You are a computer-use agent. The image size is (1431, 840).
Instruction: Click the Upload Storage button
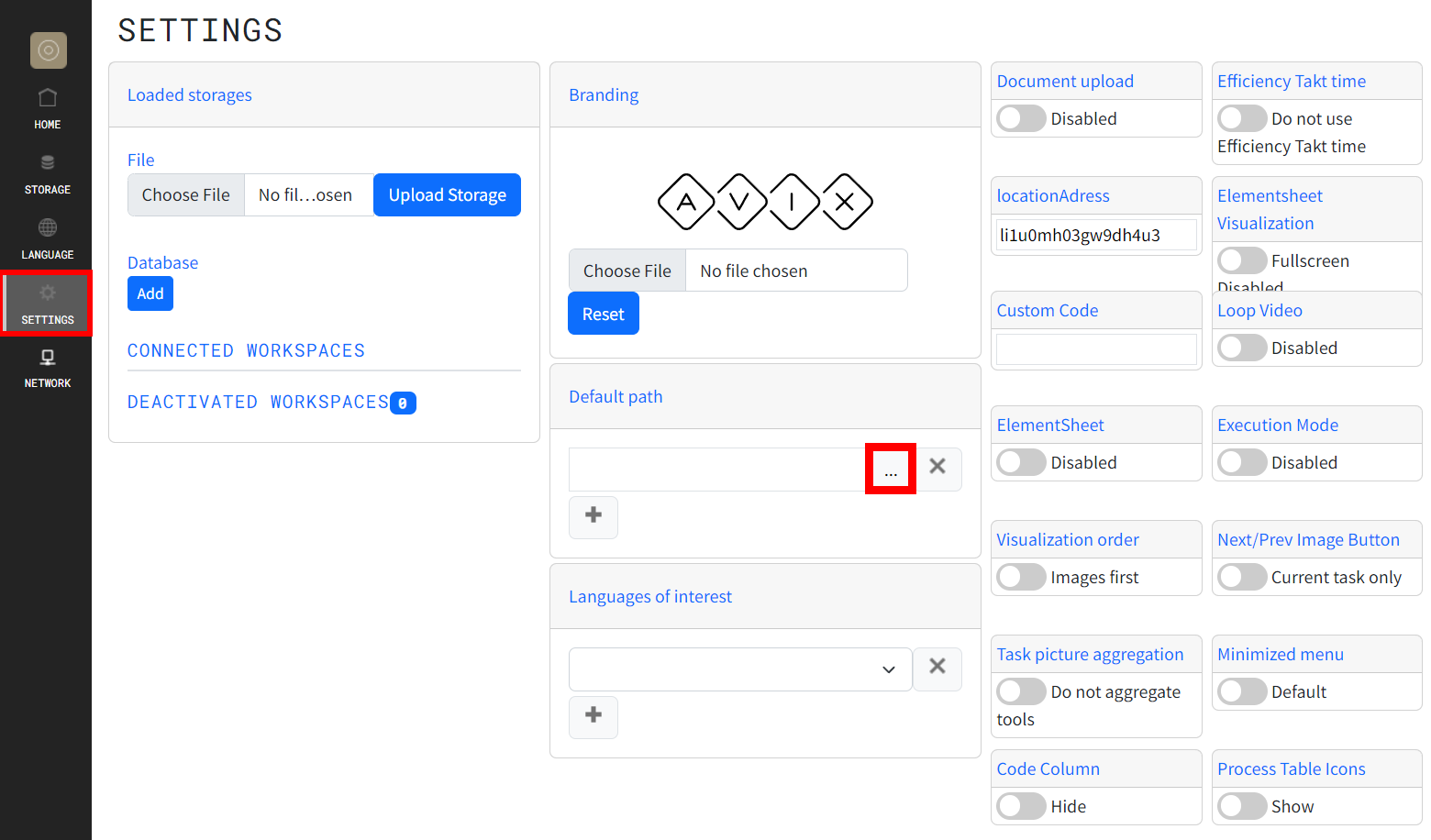pyautogui.click(x=447, y=194)
